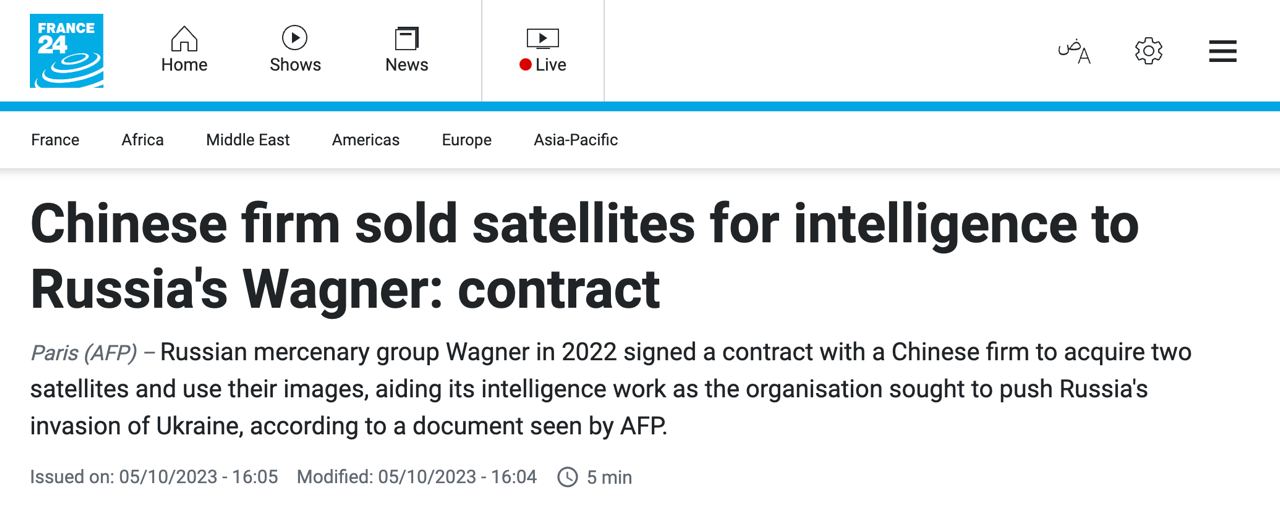This screenshot has height=513, width=1280.
Task: Click the Shows text label
Action: (295, 65)
